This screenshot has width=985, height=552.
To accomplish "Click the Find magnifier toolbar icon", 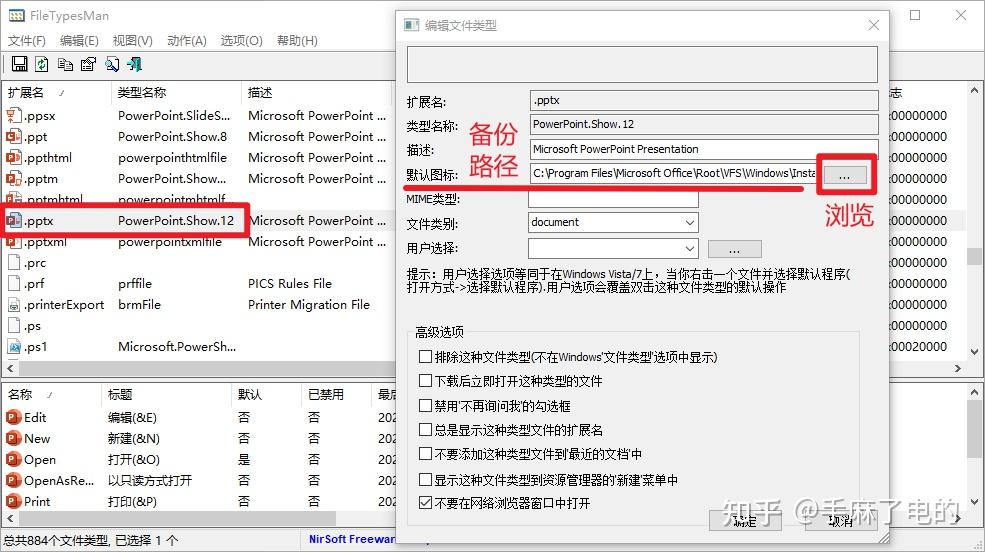I will tap(112, 63).
